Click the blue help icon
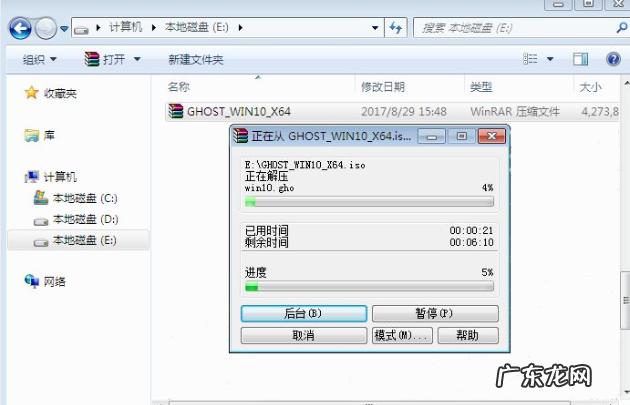630x405 pixels. (613, 59)
